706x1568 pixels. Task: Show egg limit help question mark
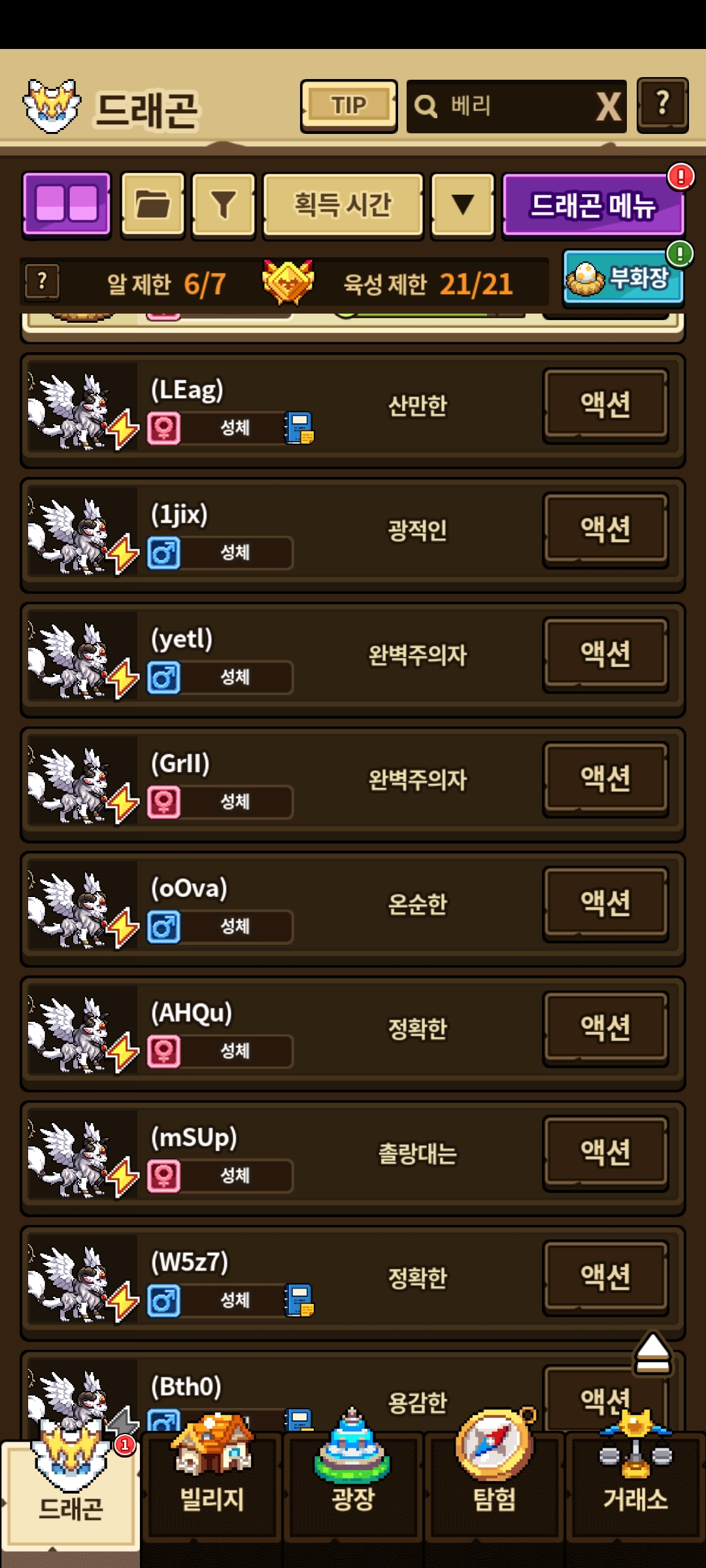click(42, 282)
